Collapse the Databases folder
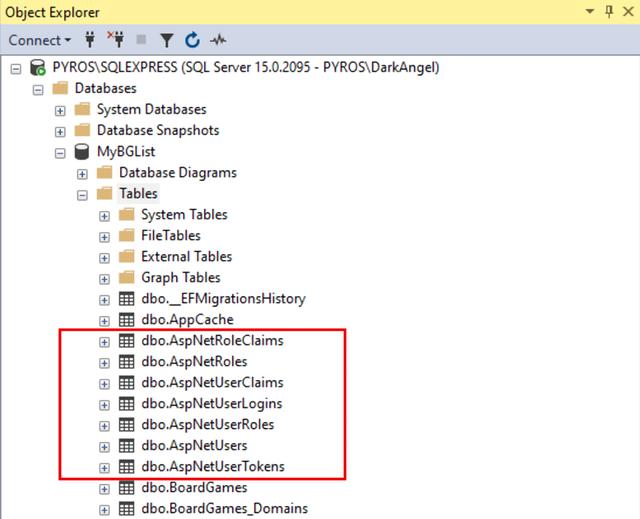This screenshot has height=519, width=640. 38,90
